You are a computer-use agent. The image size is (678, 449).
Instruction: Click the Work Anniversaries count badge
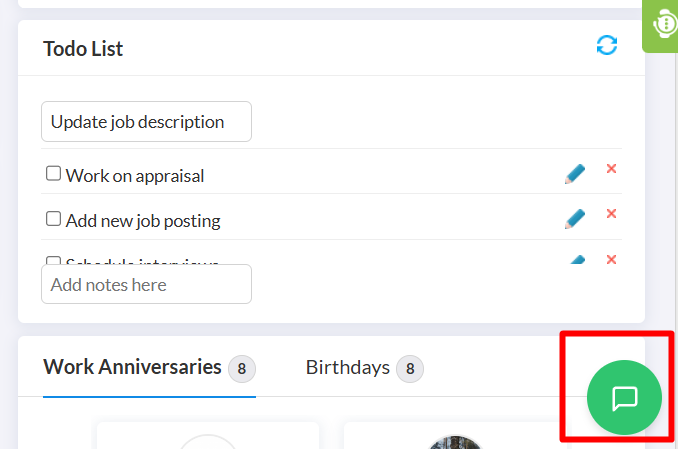(242, 369)
